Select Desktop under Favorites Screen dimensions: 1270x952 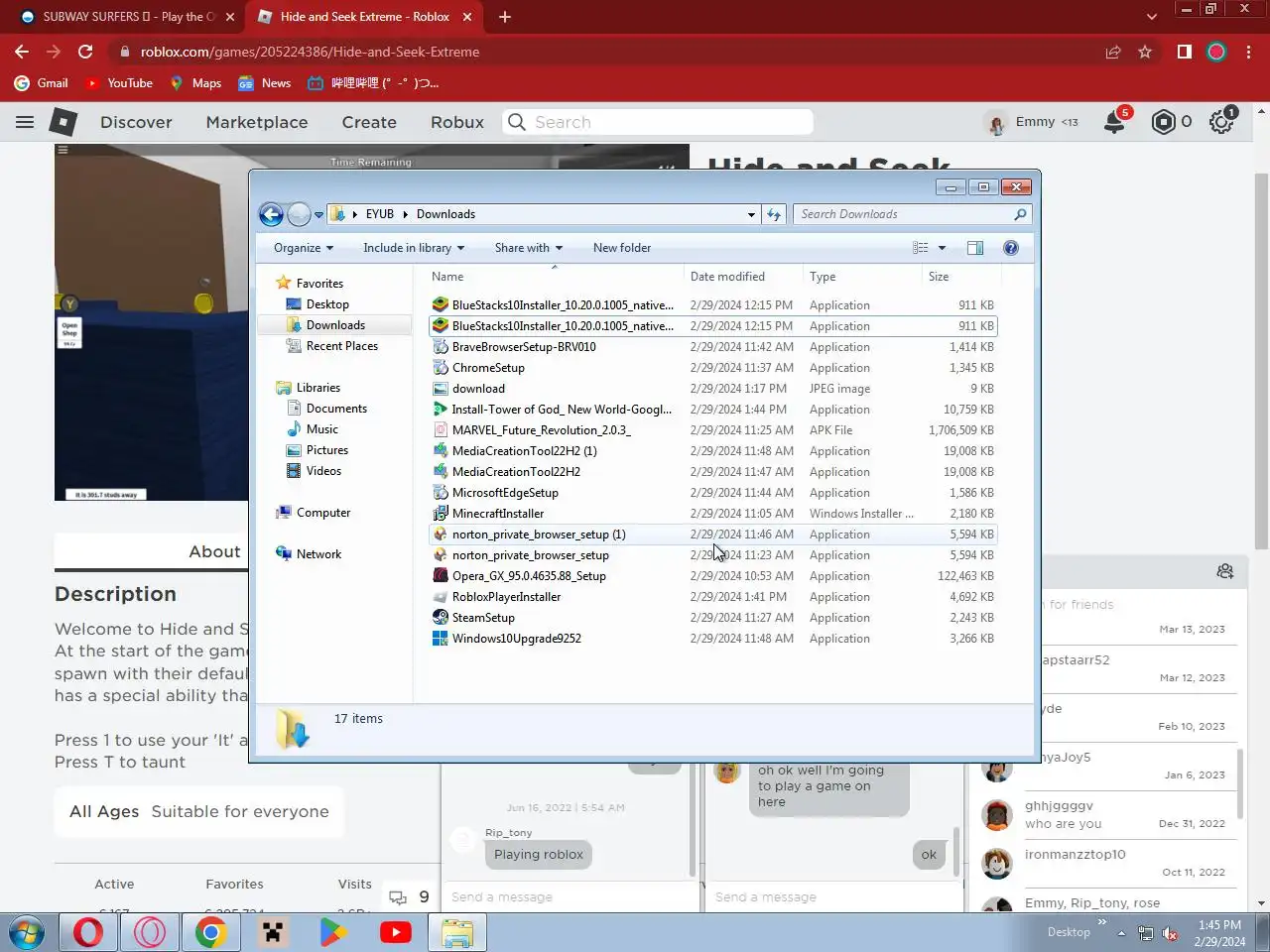327,304
